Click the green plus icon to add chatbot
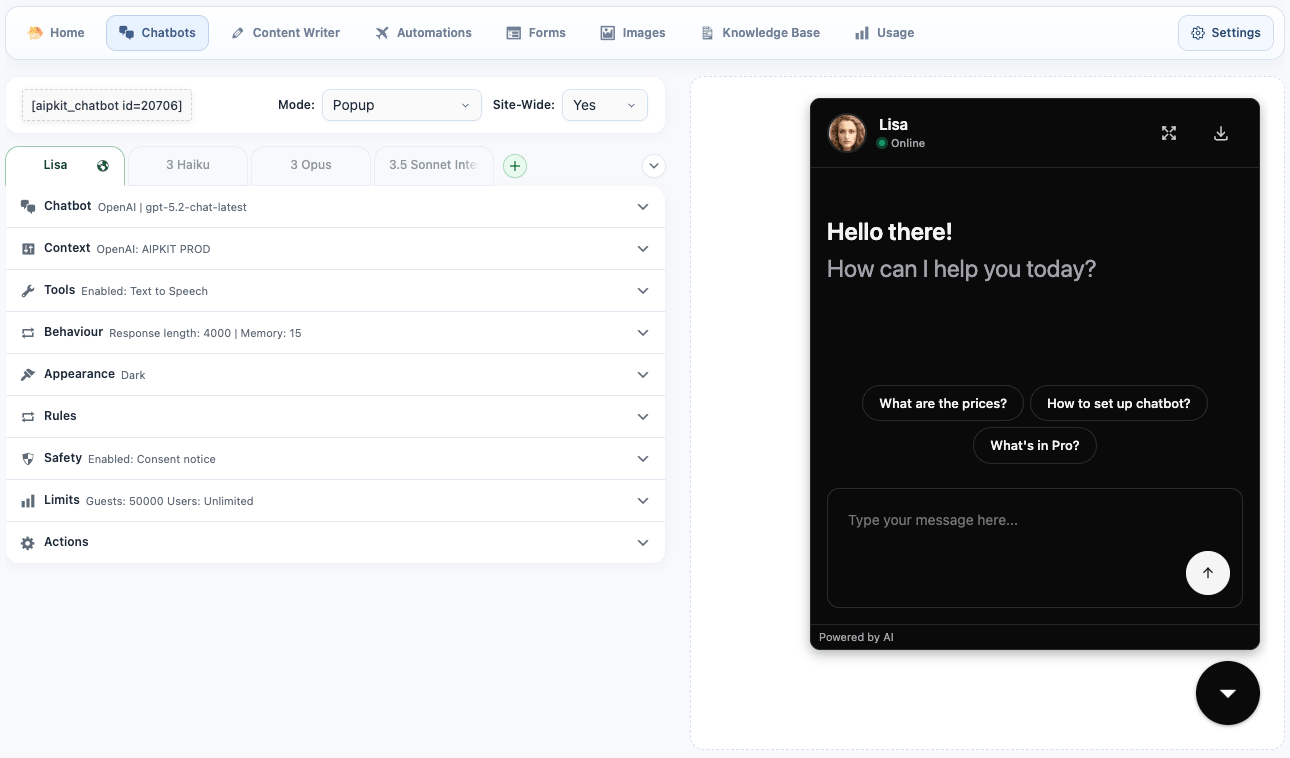Screen dimensions: 1290x758 click(514, 166)
